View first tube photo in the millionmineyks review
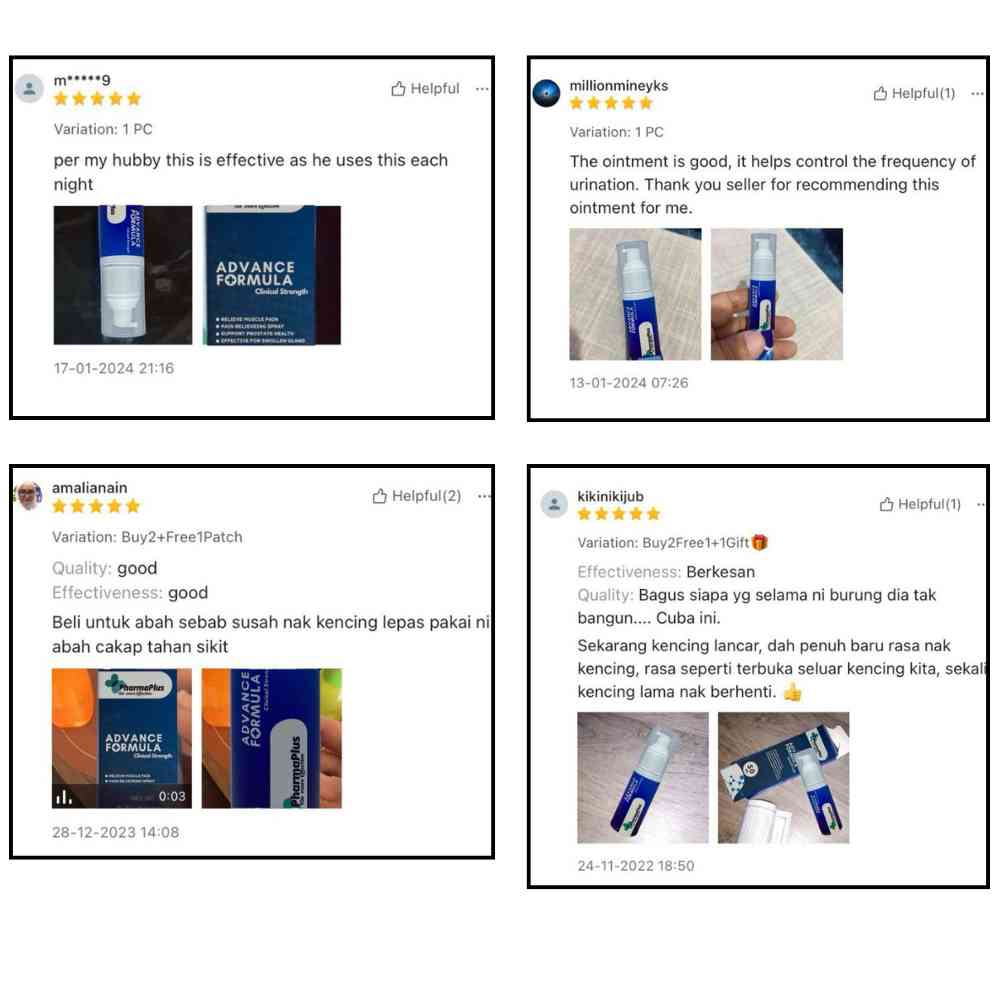 (635, 294)
